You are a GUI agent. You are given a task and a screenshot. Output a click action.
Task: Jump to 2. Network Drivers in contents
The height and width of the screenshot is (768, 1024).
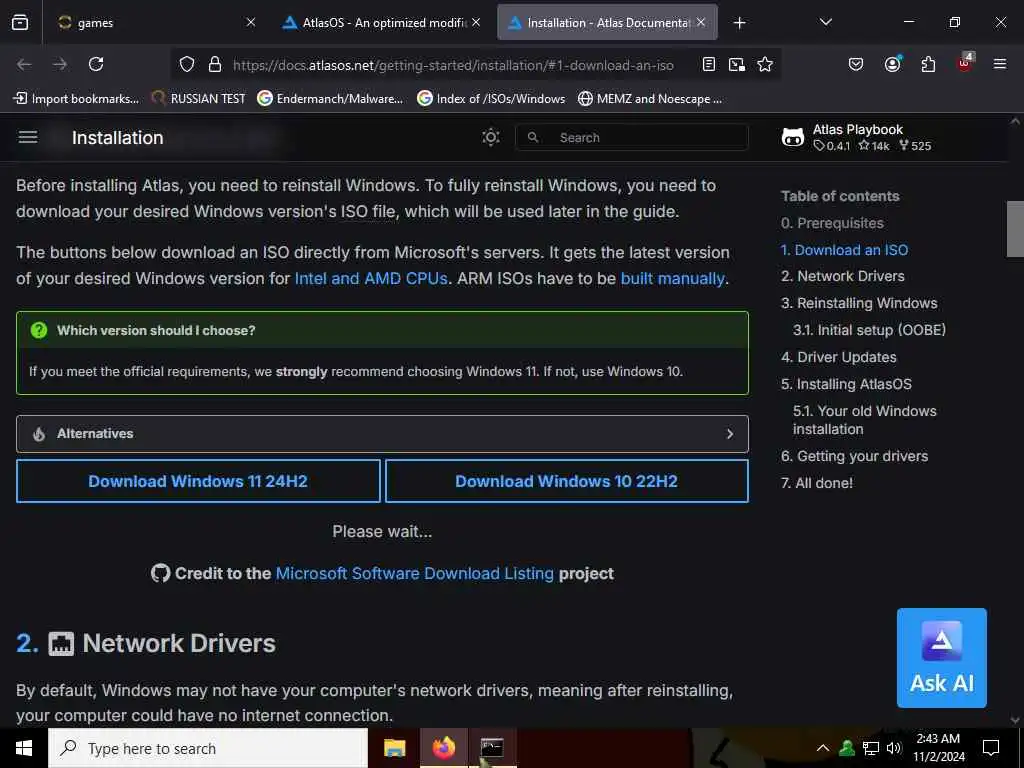coord(842,276)
